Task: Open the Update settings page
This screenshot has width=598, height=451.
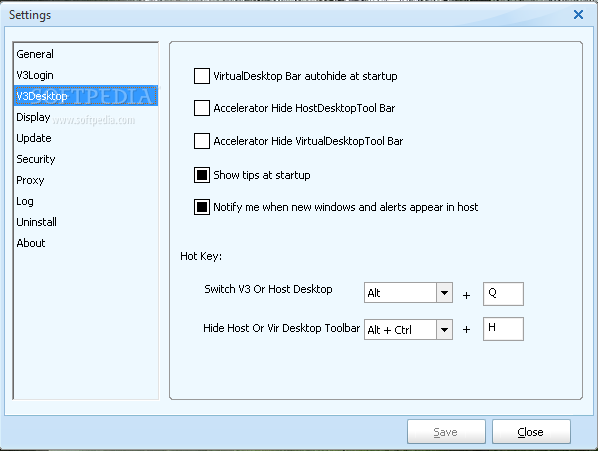Action: (86, 138)
